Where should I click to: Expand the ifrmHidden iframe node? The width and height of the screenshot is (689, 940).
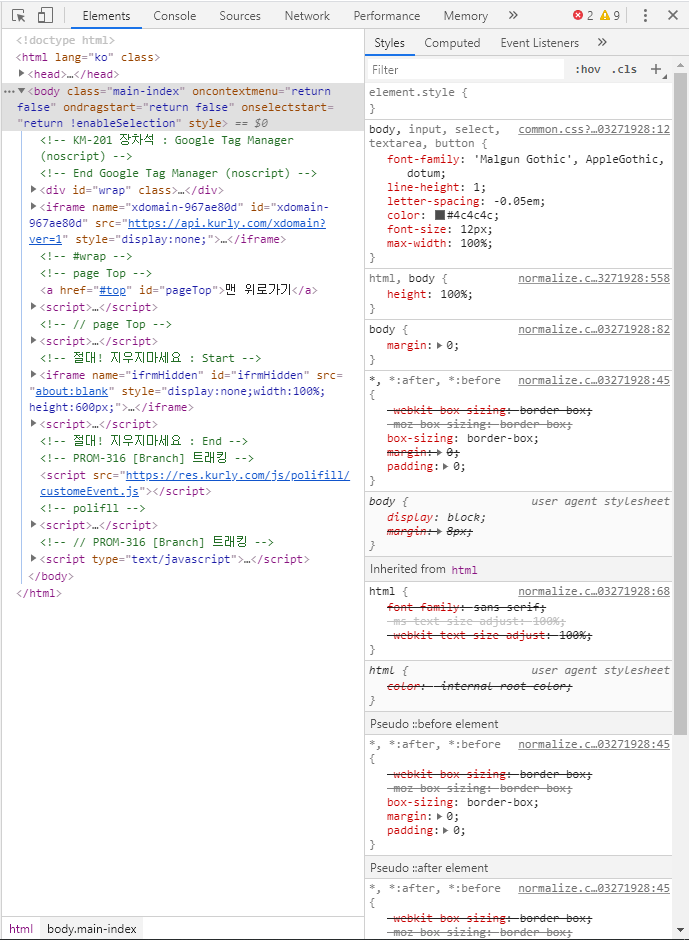[34, 374]
